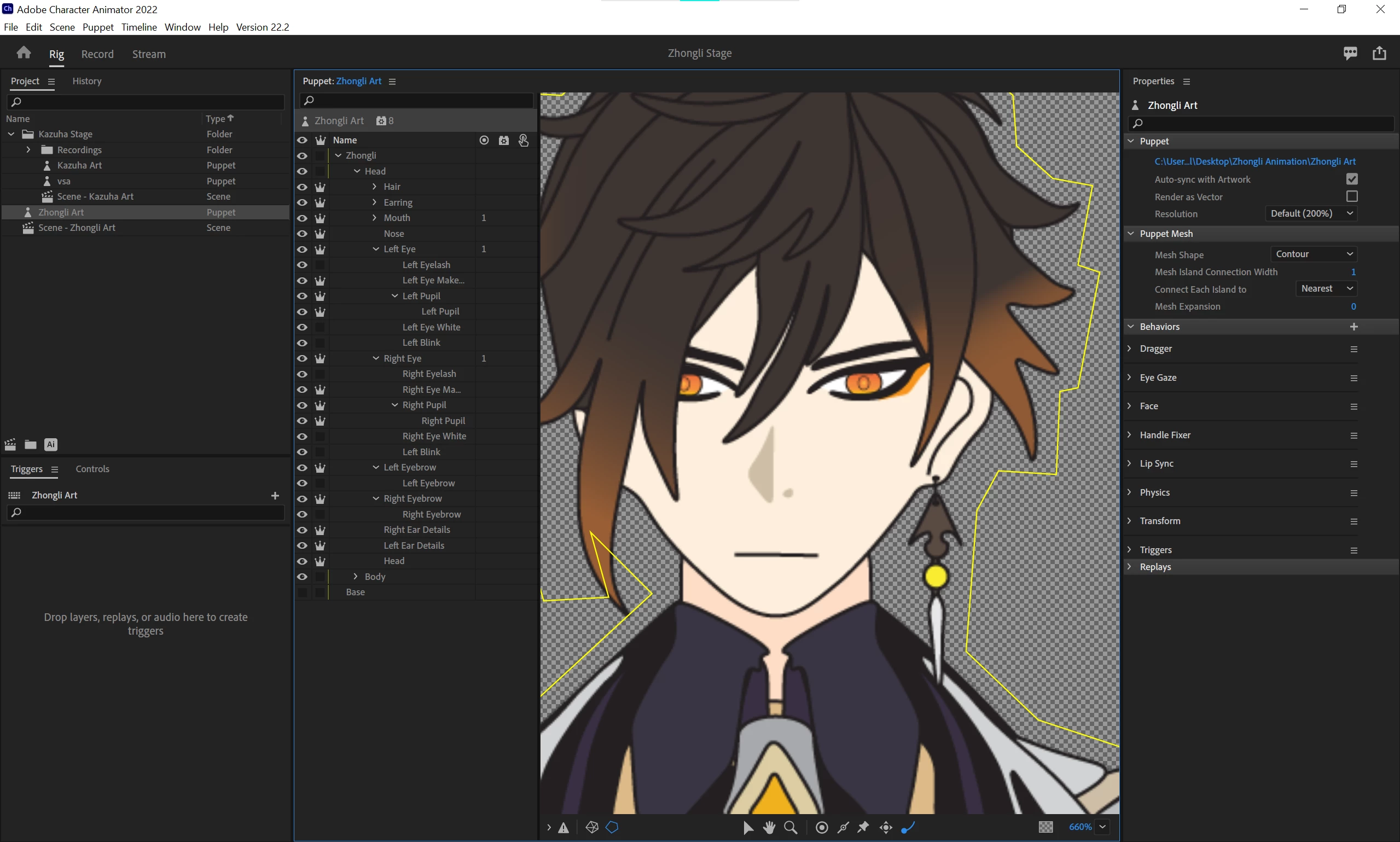Toggle transparency grid background icon
The image size is (1400, 842).
tap(1045, 827)
